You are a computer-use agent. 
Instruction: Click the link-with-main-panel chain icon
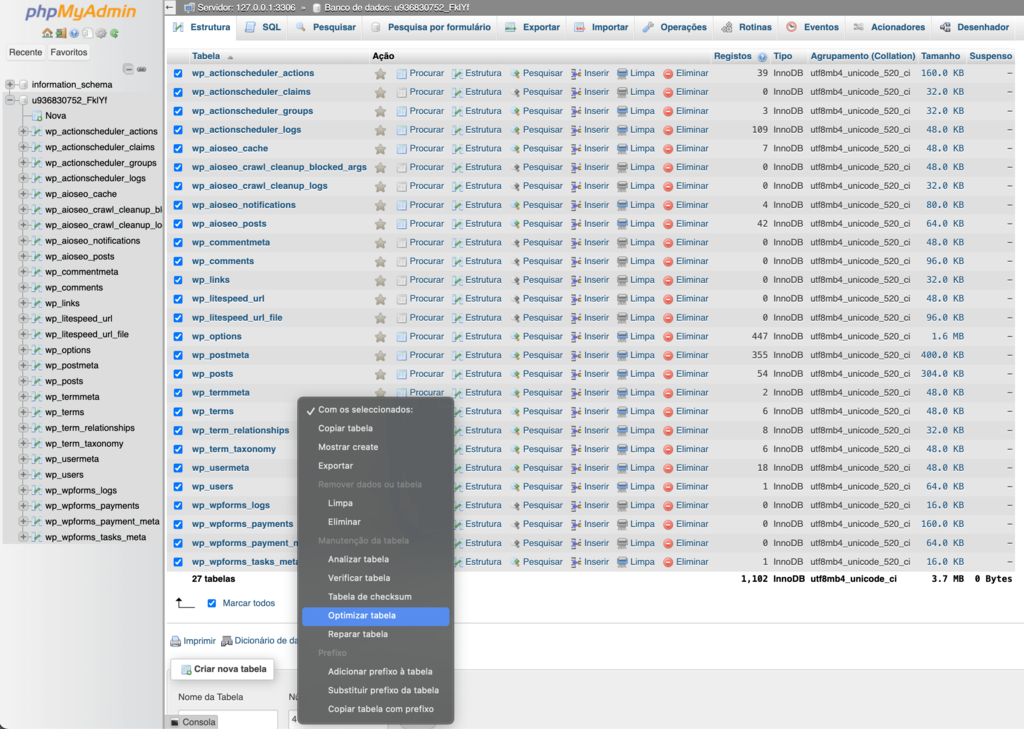point(142,69)
